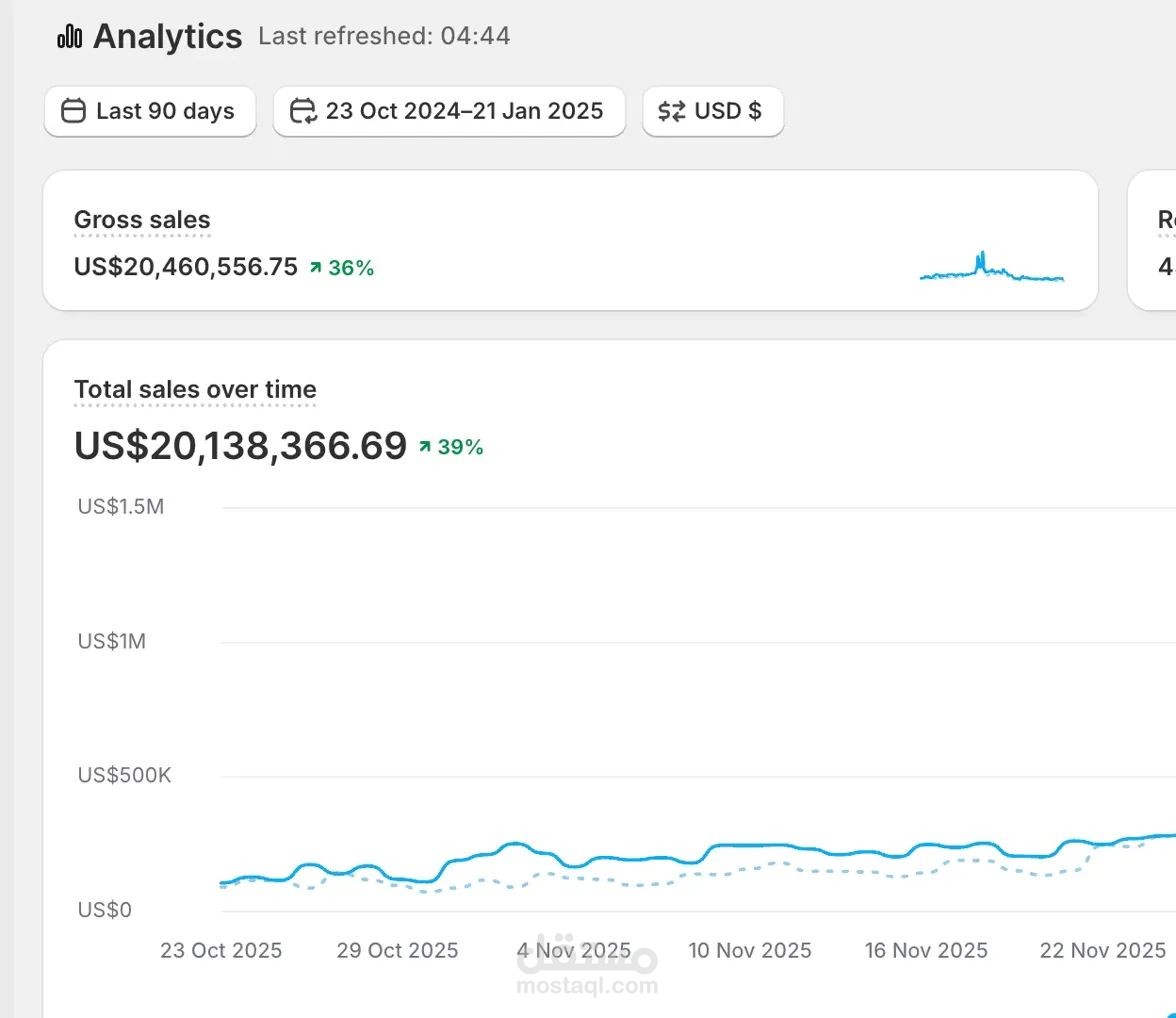Open the Last 90 days date picker

click(150, 111)
